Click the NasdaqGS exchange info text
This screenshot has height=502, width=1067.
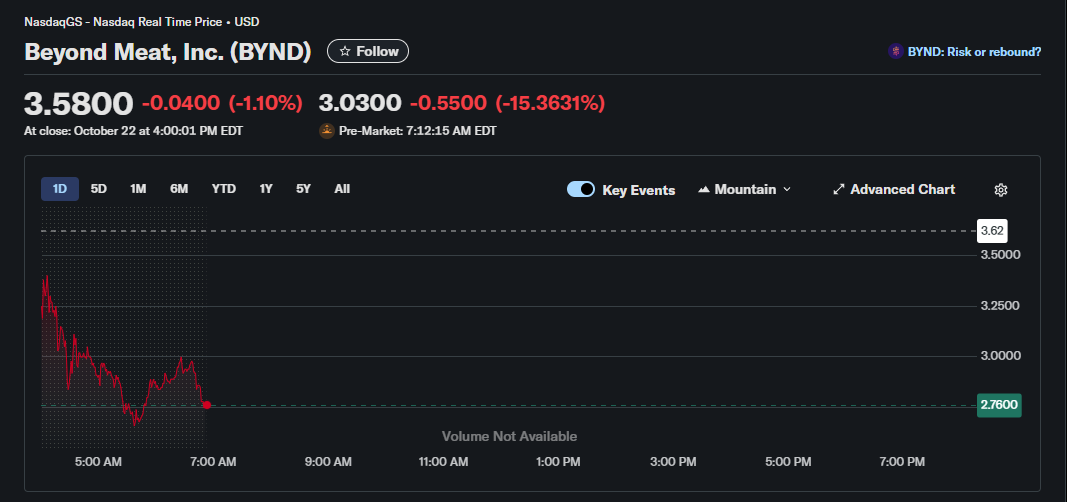pos(142,22)
